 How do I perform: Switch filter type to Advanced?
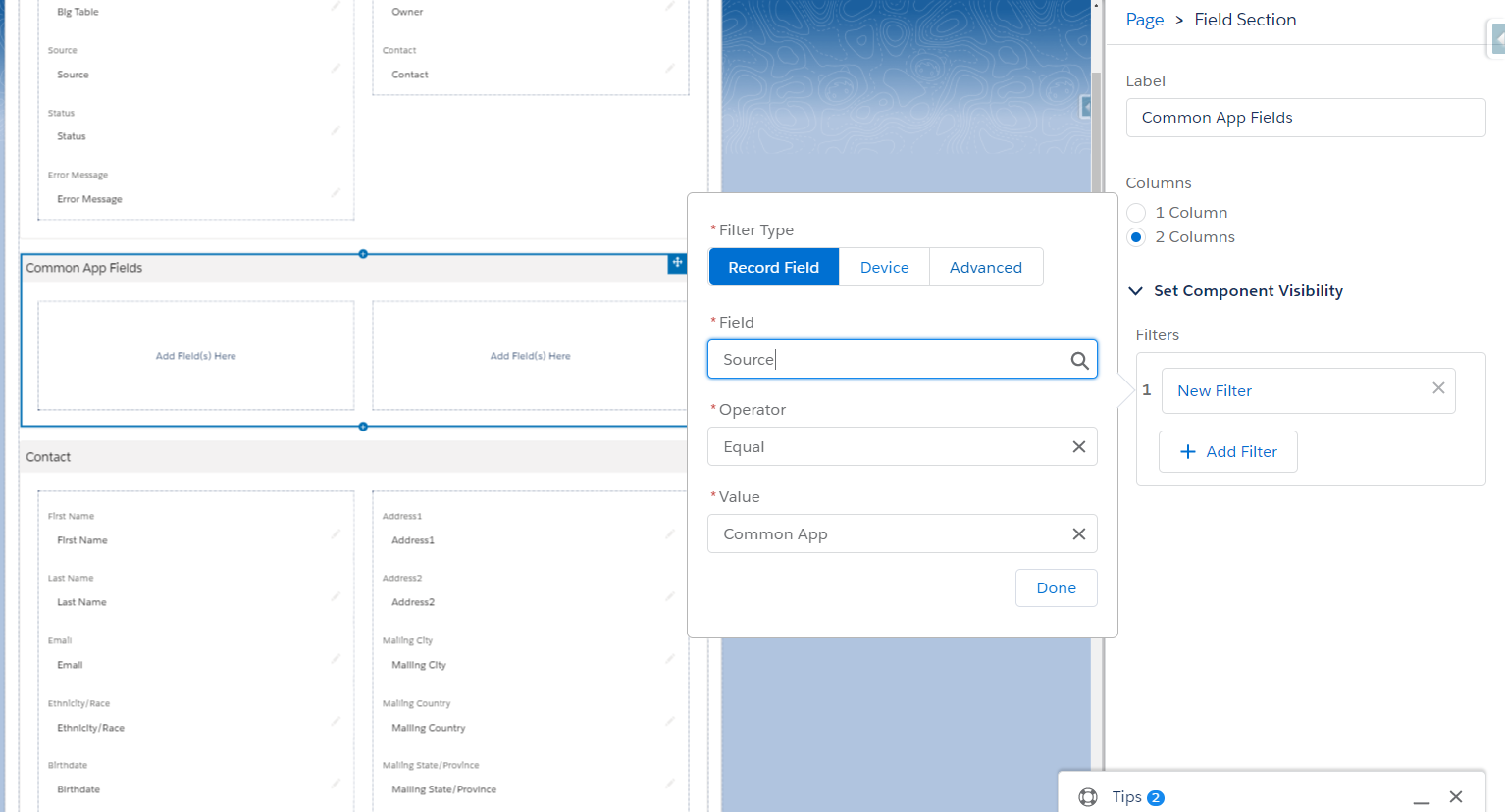coord(985,268)
